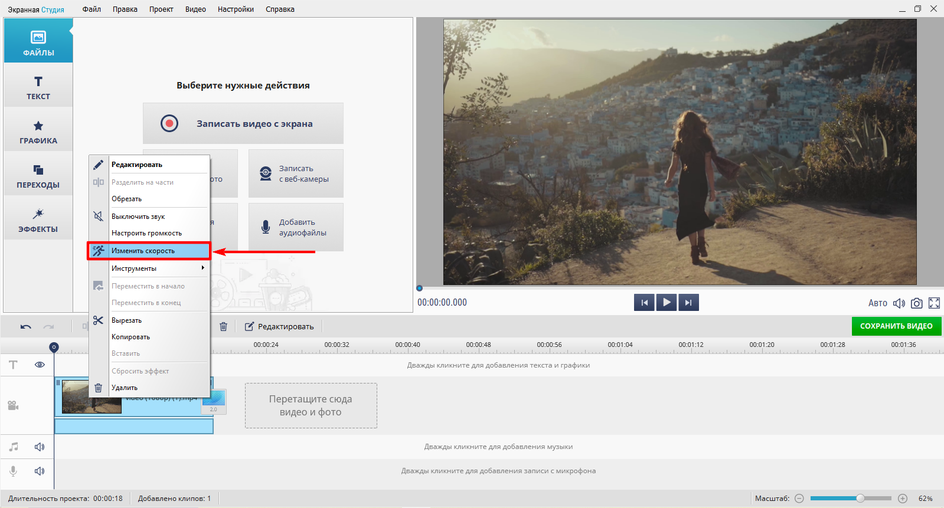944x508 pixels.
Task: Click the preview seek bar handle
Action: (x=420, y=288)
